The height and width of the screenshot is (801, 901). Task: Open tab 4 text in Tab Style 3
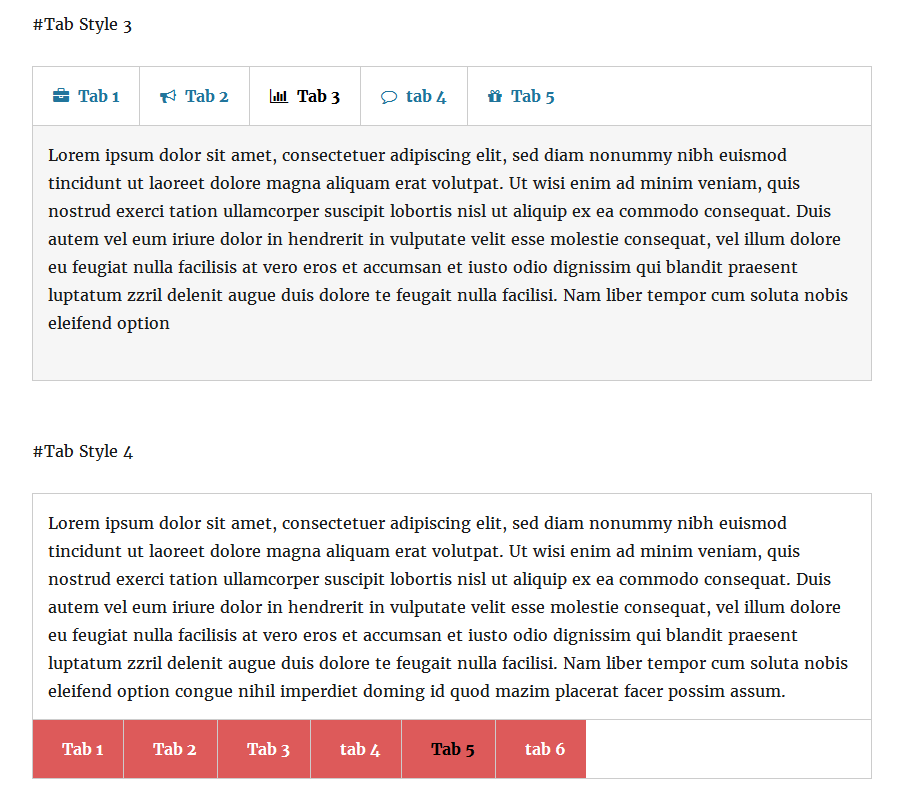(x=426, y=96)
